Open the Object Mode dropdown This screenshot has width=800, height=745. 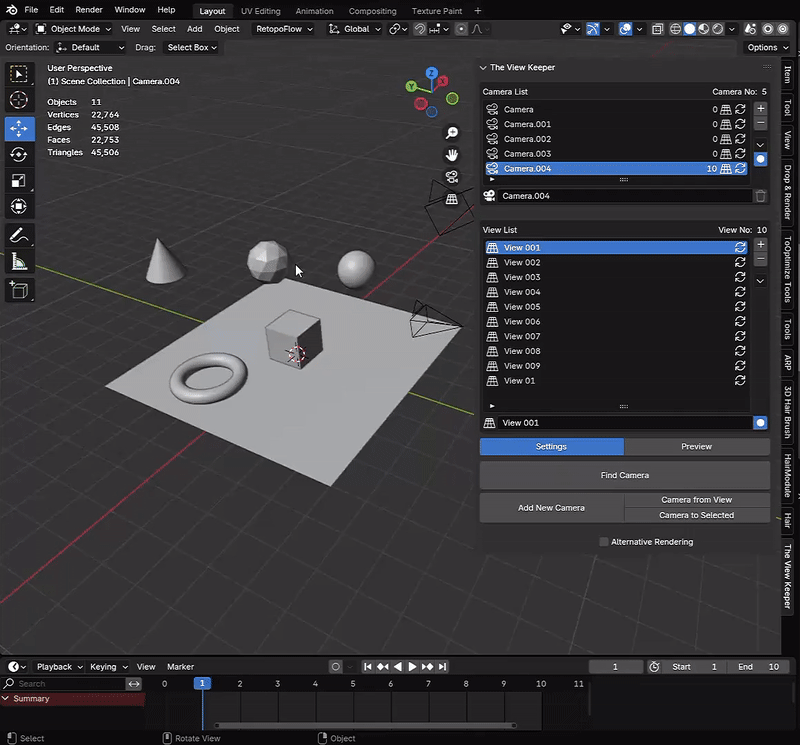click(x=73, y=29)
